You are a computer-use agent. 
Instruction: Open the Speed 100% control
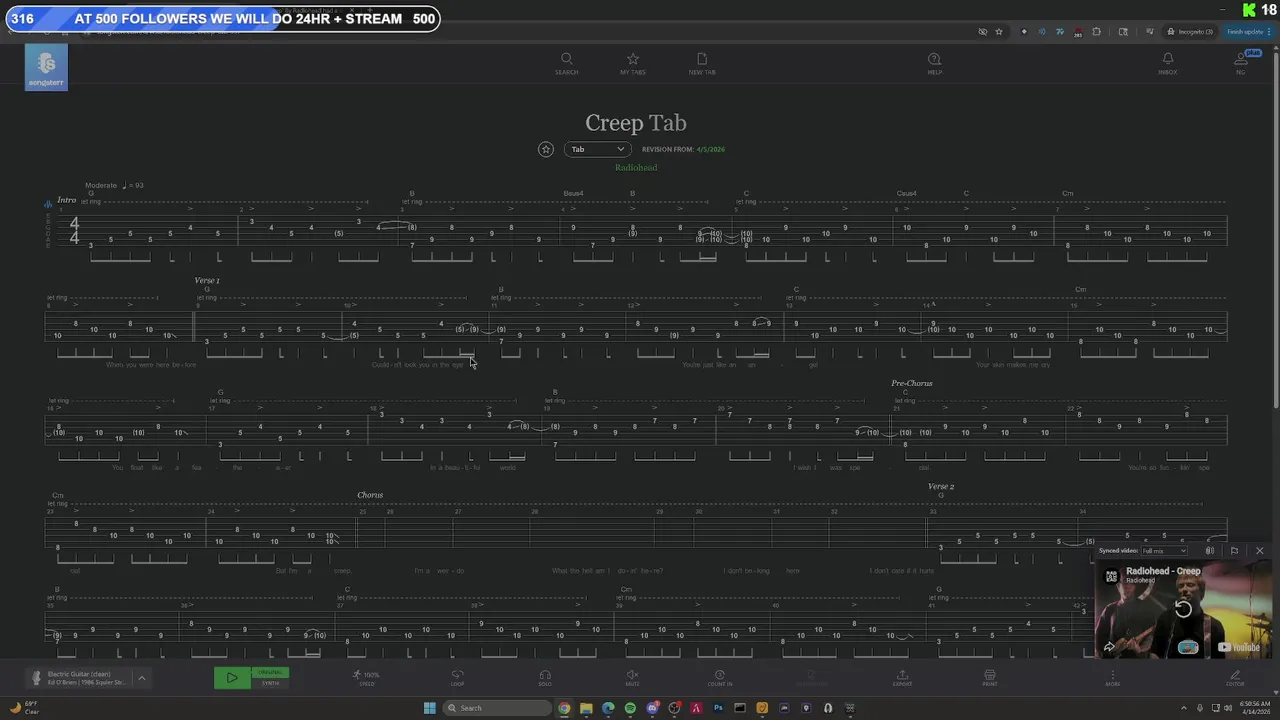point(367,678)
